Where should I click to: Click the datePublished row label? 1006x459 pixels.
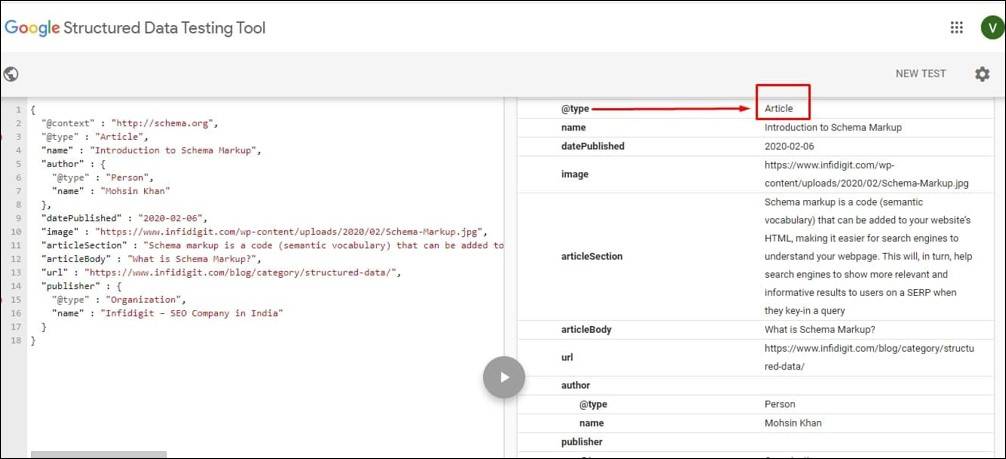coord(592,146)
